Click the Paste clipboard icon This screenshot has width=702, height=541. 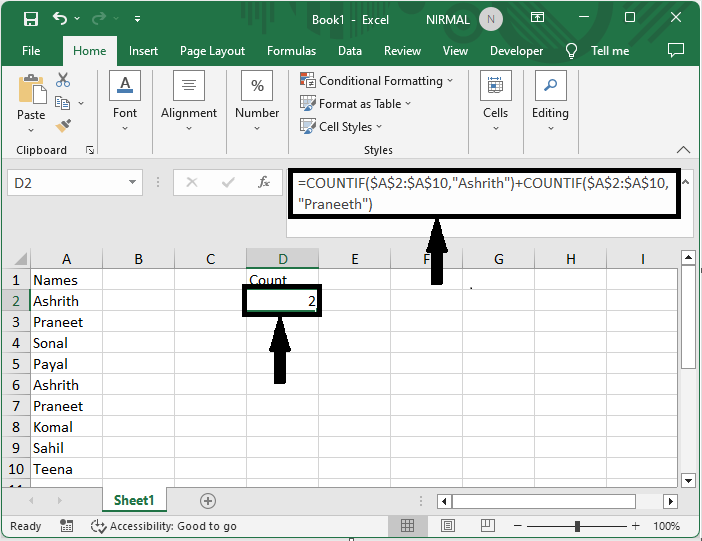coord(32,89)
